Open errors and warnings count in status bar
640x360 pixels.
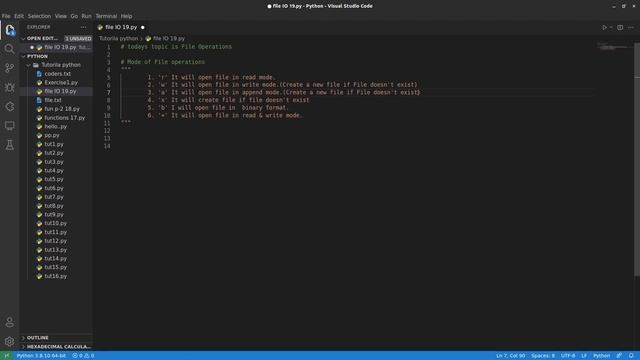[x=83, y=356]
